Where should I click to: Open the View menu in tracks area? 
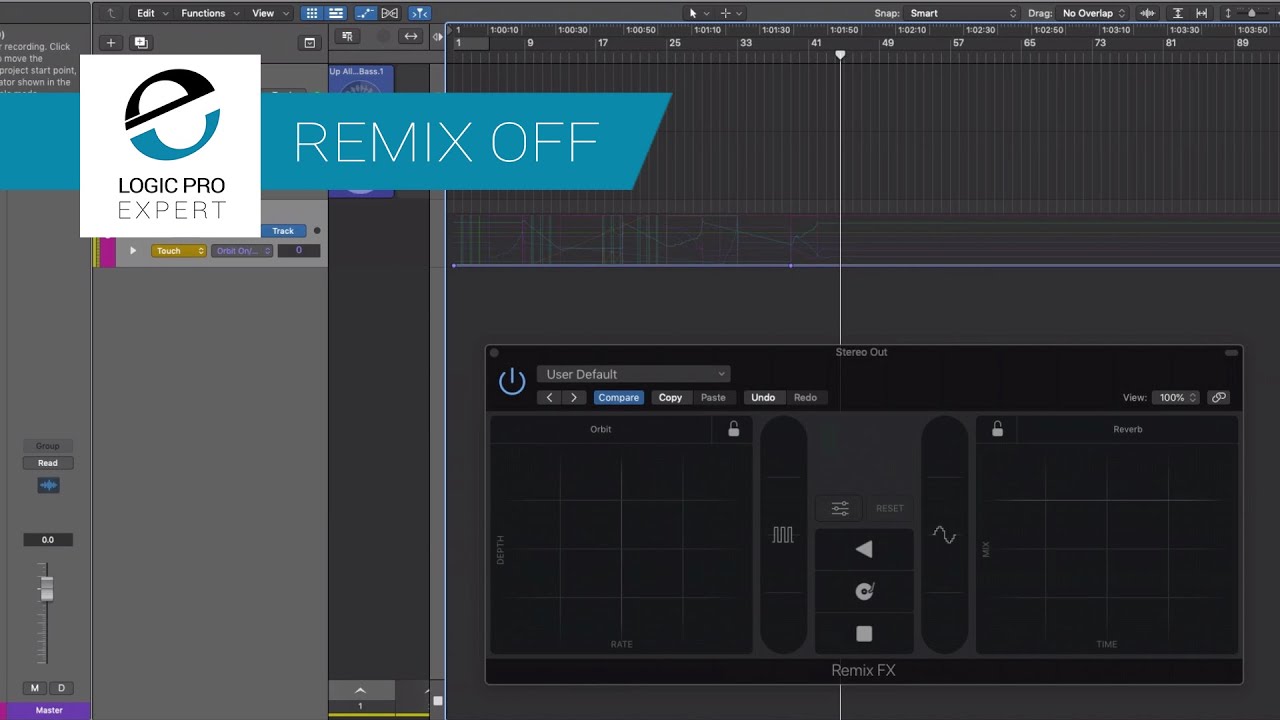tap(270, 13)
